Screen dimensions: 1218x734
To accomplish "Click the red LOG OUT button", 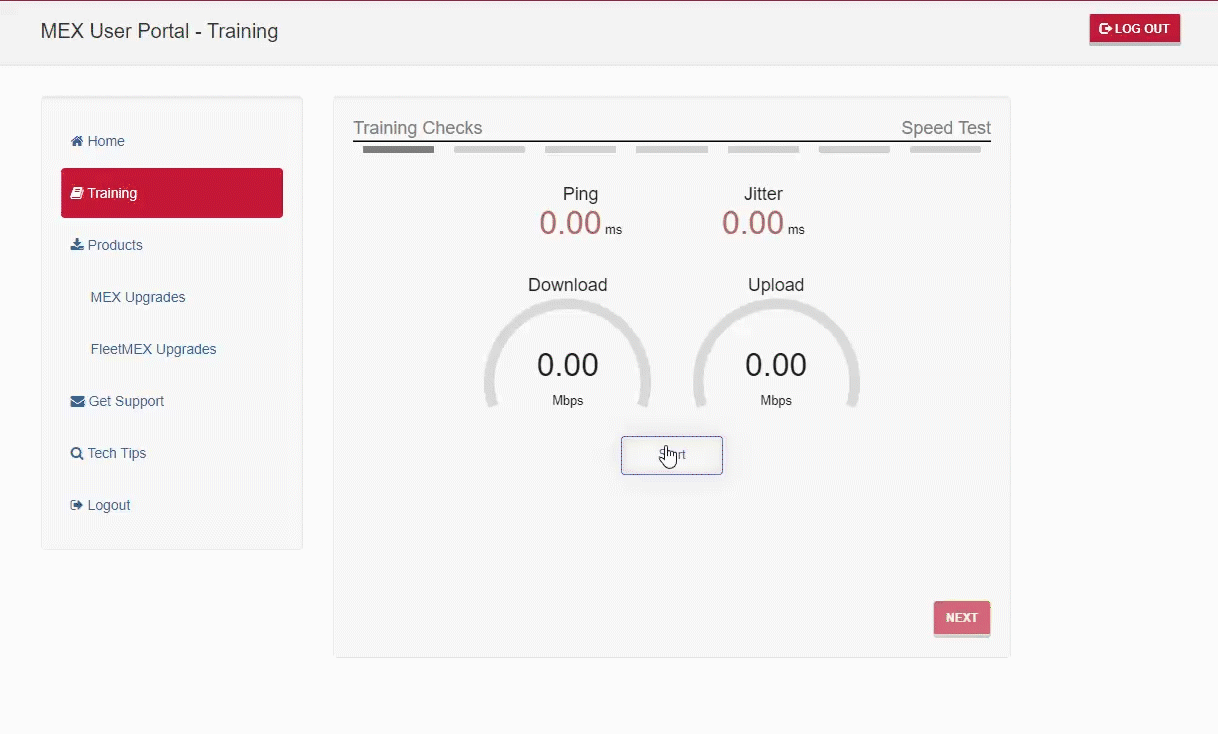I will (x=1135, y=29).
